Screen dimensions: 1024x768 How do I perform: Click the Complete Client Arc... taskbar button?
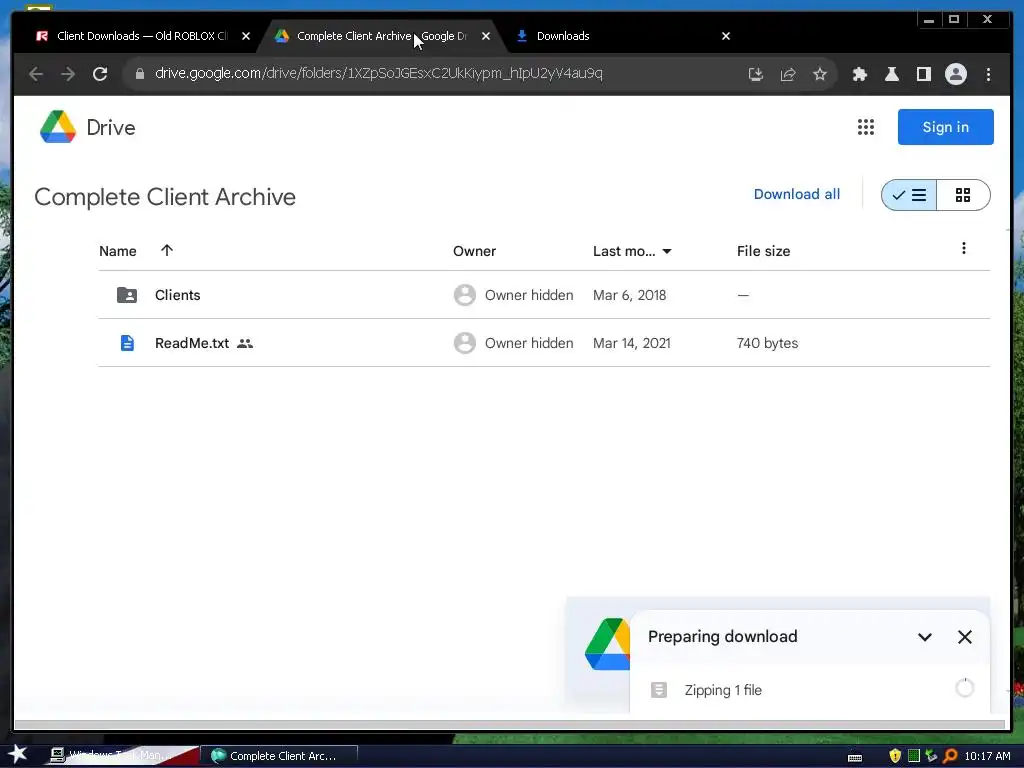(x=279, y=756)
